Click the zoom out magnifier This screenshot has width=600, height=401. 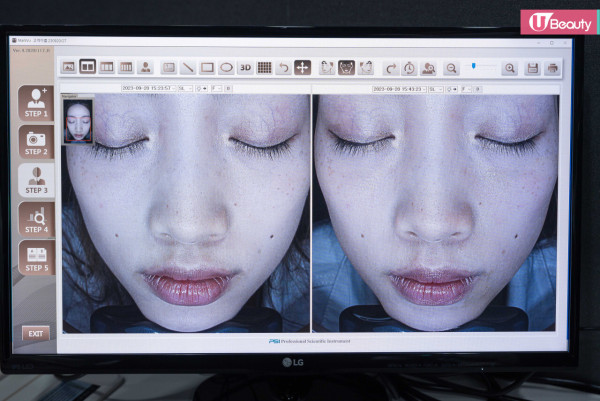(x=451, y=68)
